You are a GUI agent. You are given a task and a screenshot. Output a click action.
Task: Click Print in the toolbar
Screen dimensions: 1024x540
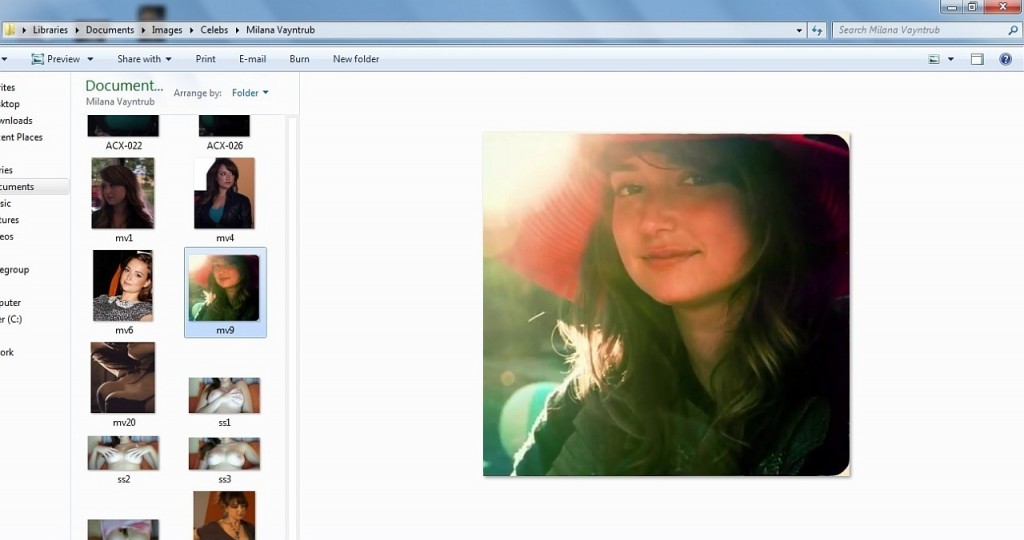coord(205,59)
